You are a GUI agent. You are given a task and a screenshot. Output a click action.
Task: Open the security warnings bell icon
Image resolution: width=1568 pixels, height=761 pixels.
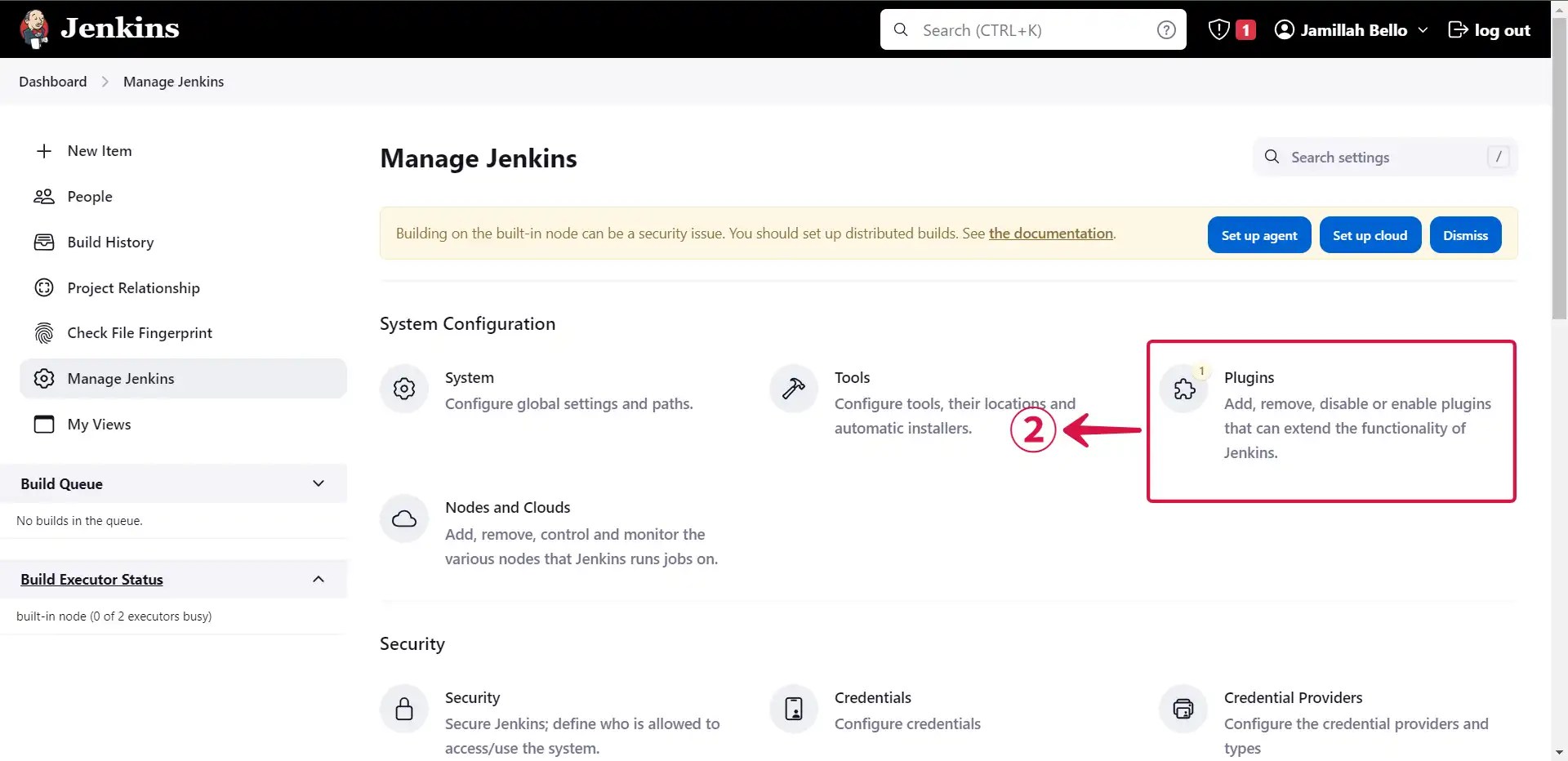click(x=1218, y=29)
